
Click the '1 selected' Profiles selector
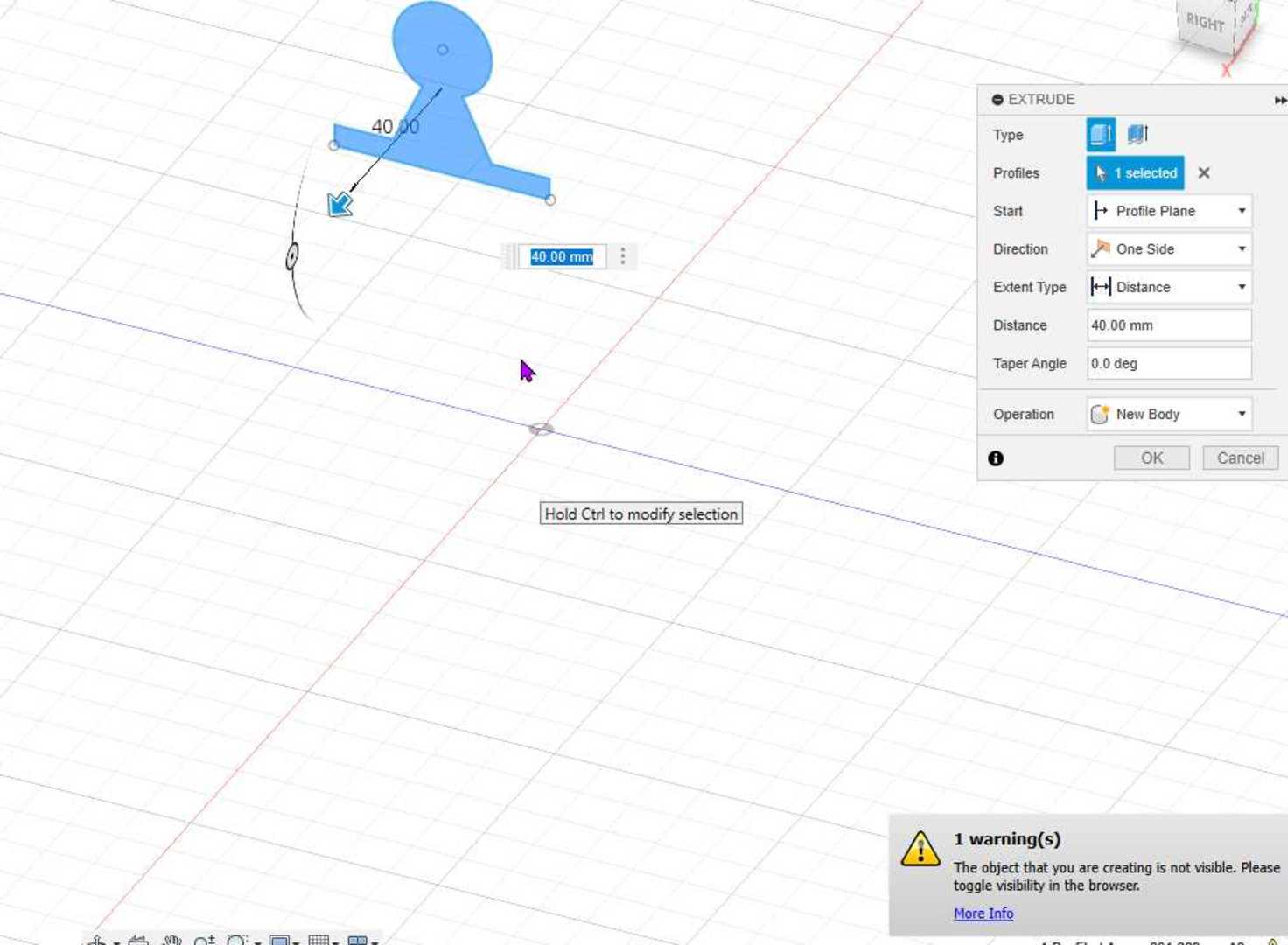tap(1136, 173)
